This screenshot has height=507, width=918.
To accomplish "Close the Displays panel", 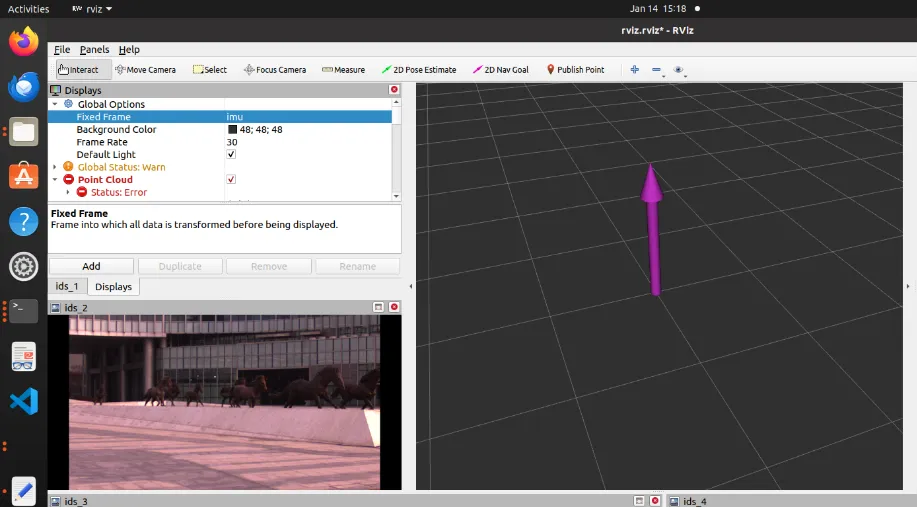I will click(394, 90).
